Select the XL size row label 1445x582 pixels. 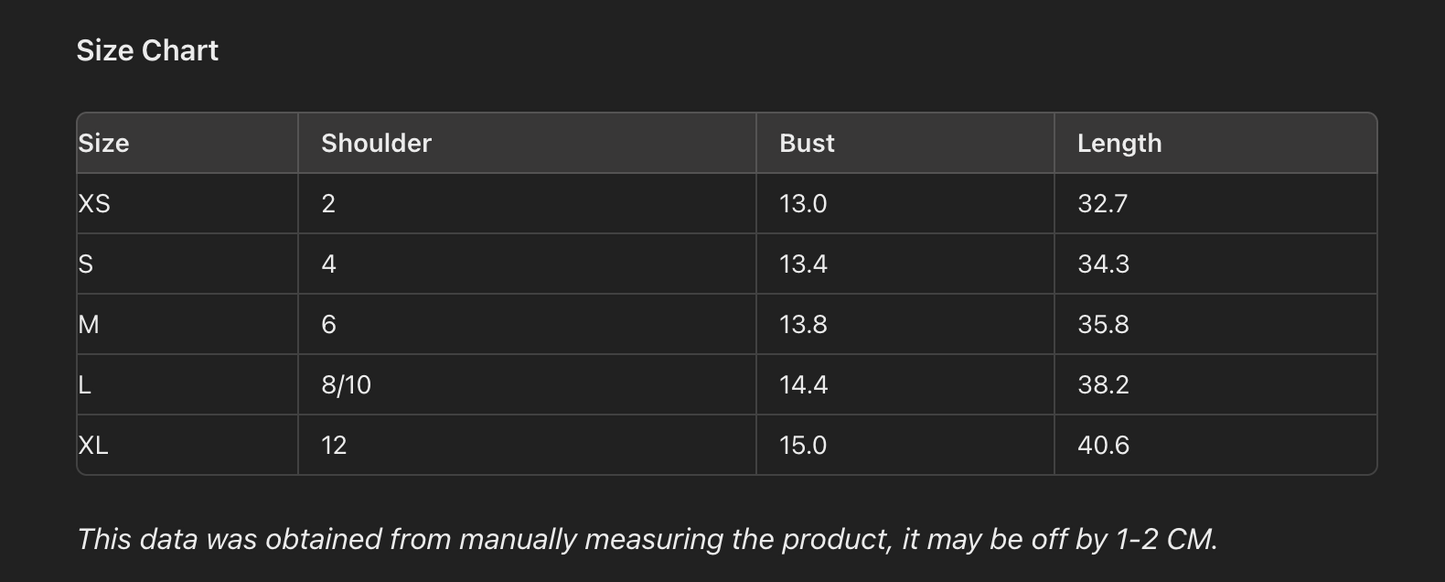coord(94,445)
